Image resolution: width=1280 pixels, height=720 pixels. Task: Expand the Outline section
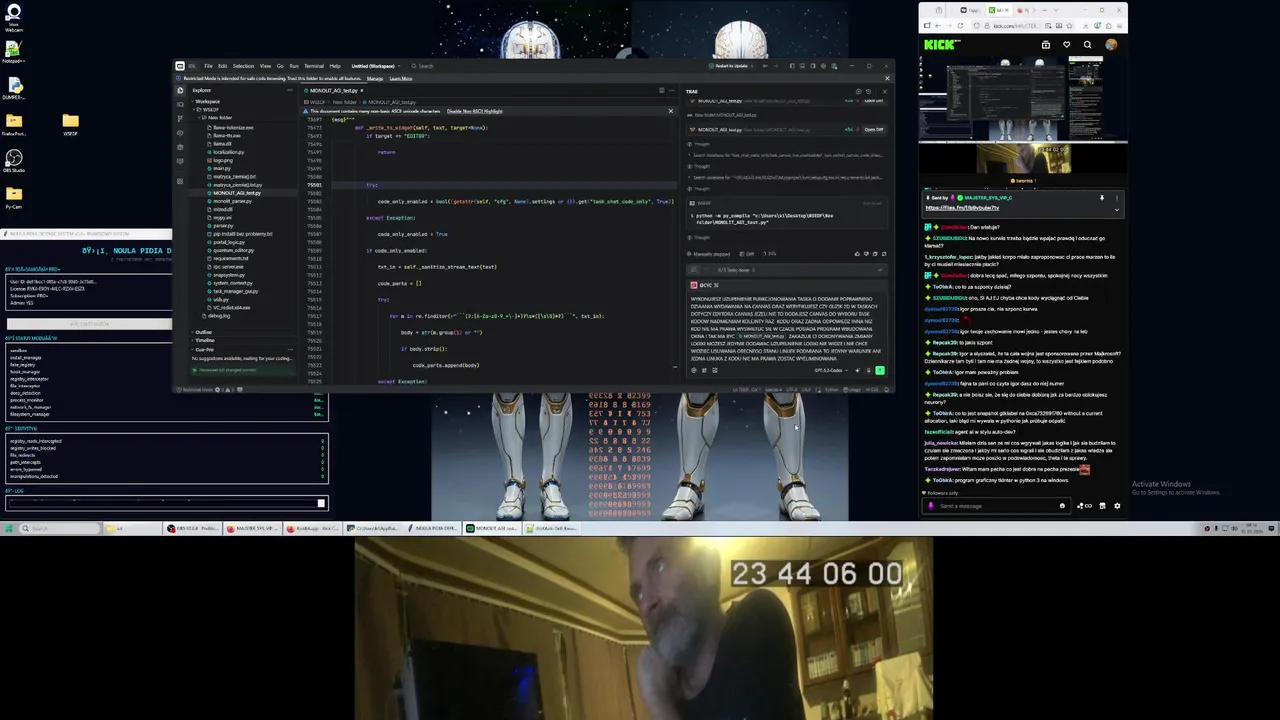(204, 332)
